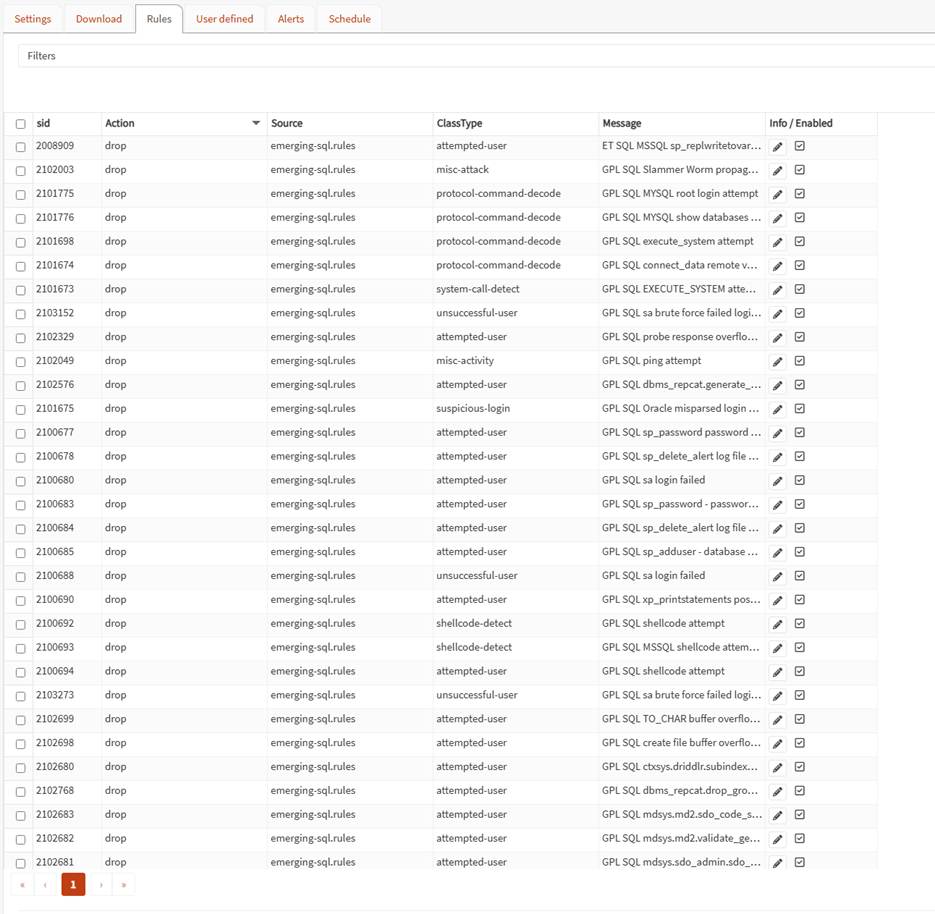Edit rule 2102681 using the pencil icon
Viewport: 935px width, 914px height.
tap(778, 862)
